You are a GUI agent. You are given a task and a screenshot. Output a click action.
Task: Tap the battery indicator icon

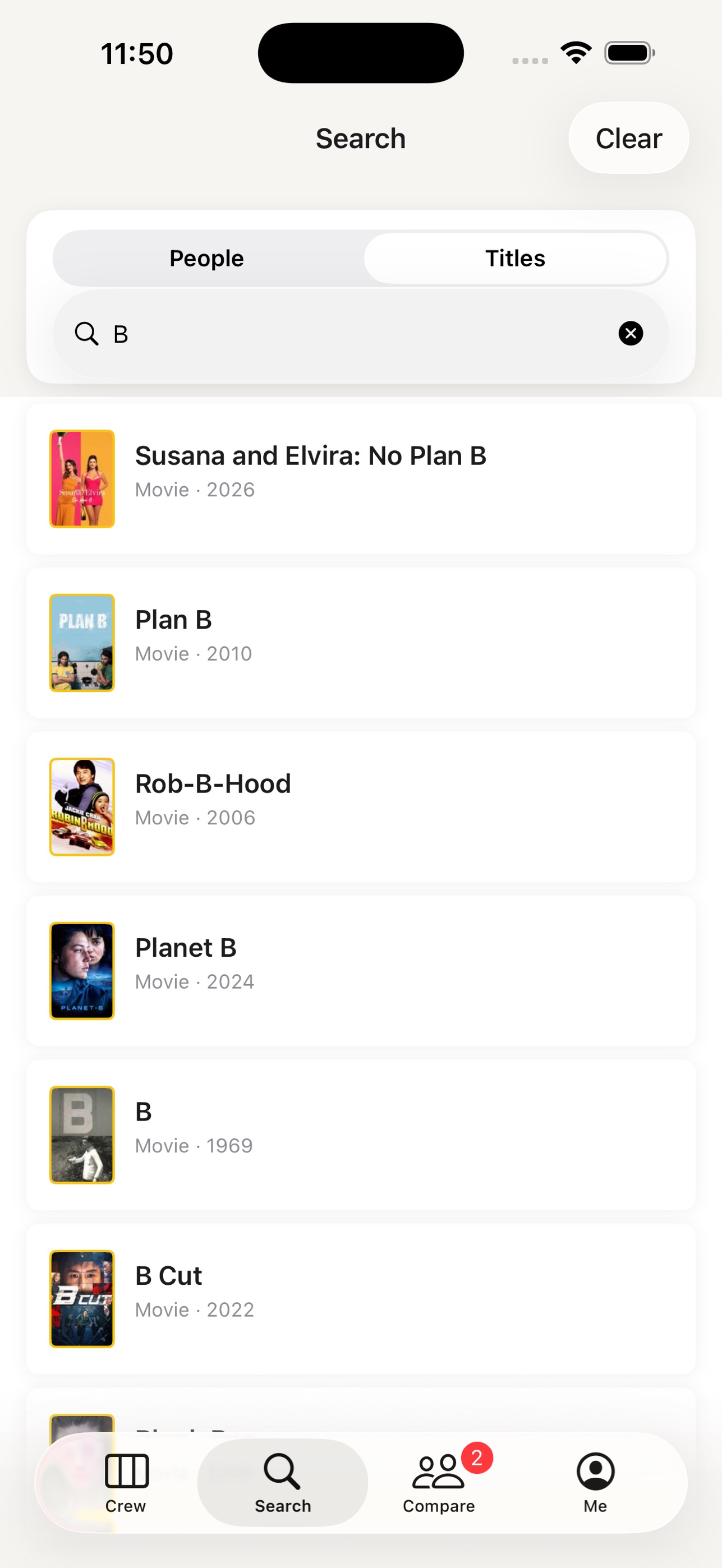click(629, 53)
